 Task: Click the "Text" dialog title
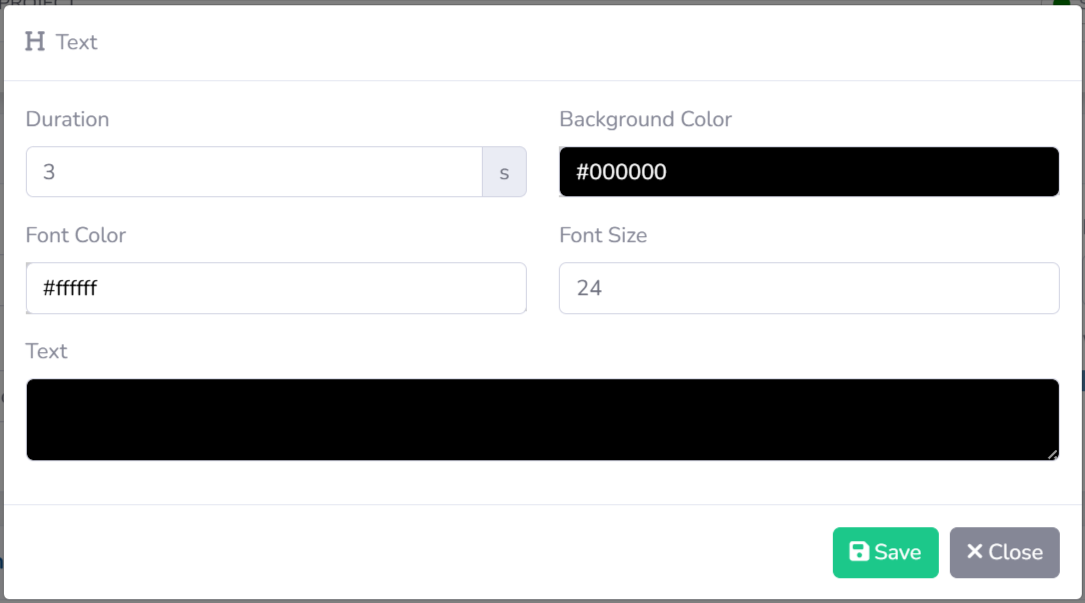[x=77, y=42]
